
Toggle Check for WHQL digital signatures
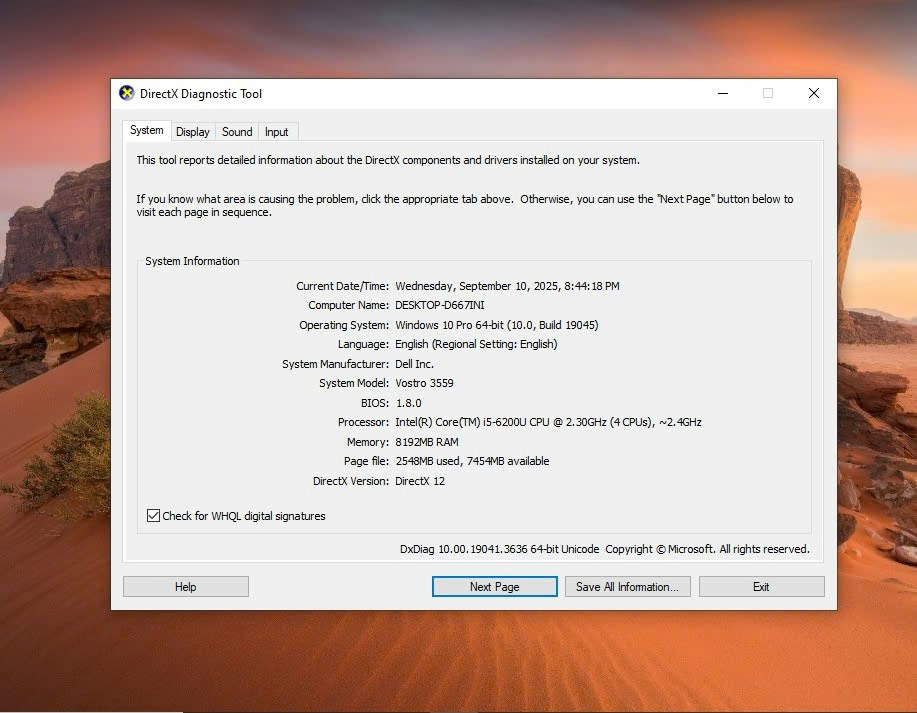[x=154, y=516]
